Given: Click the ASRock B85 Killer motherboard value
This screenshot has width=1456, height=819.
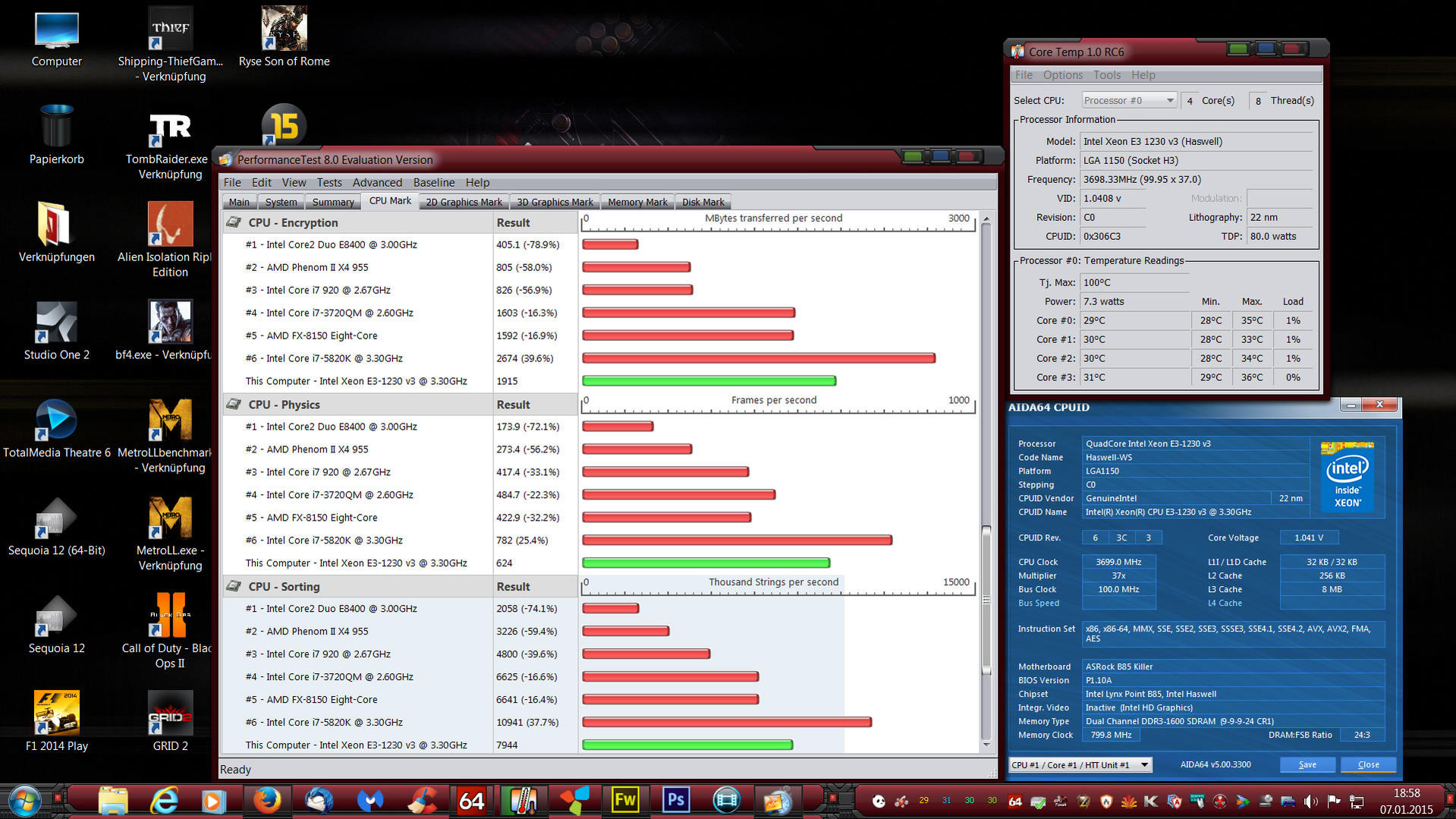Looking at the screenshot, I should (1233, 666).
